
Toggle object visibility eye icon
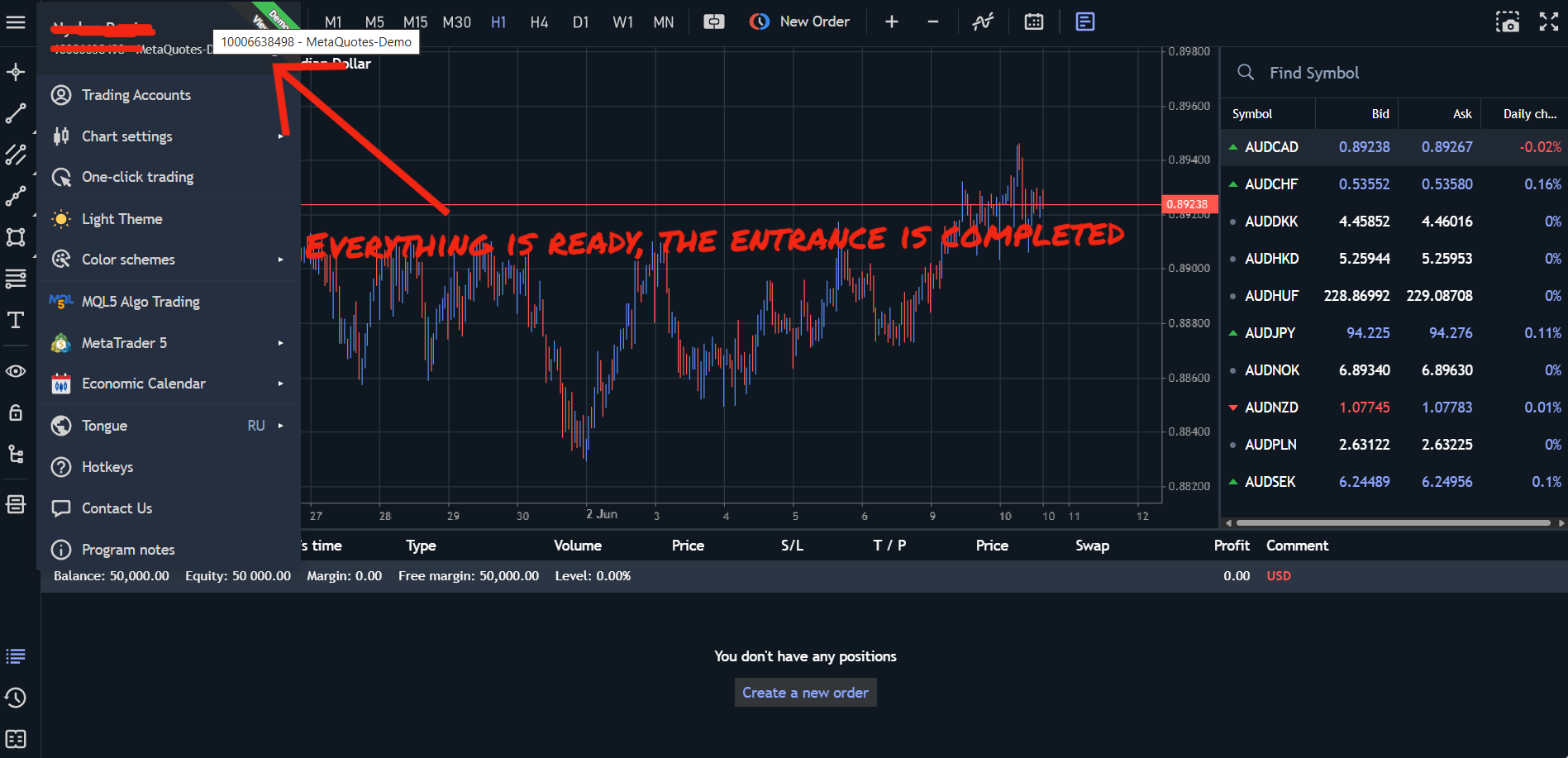(16, 371)
